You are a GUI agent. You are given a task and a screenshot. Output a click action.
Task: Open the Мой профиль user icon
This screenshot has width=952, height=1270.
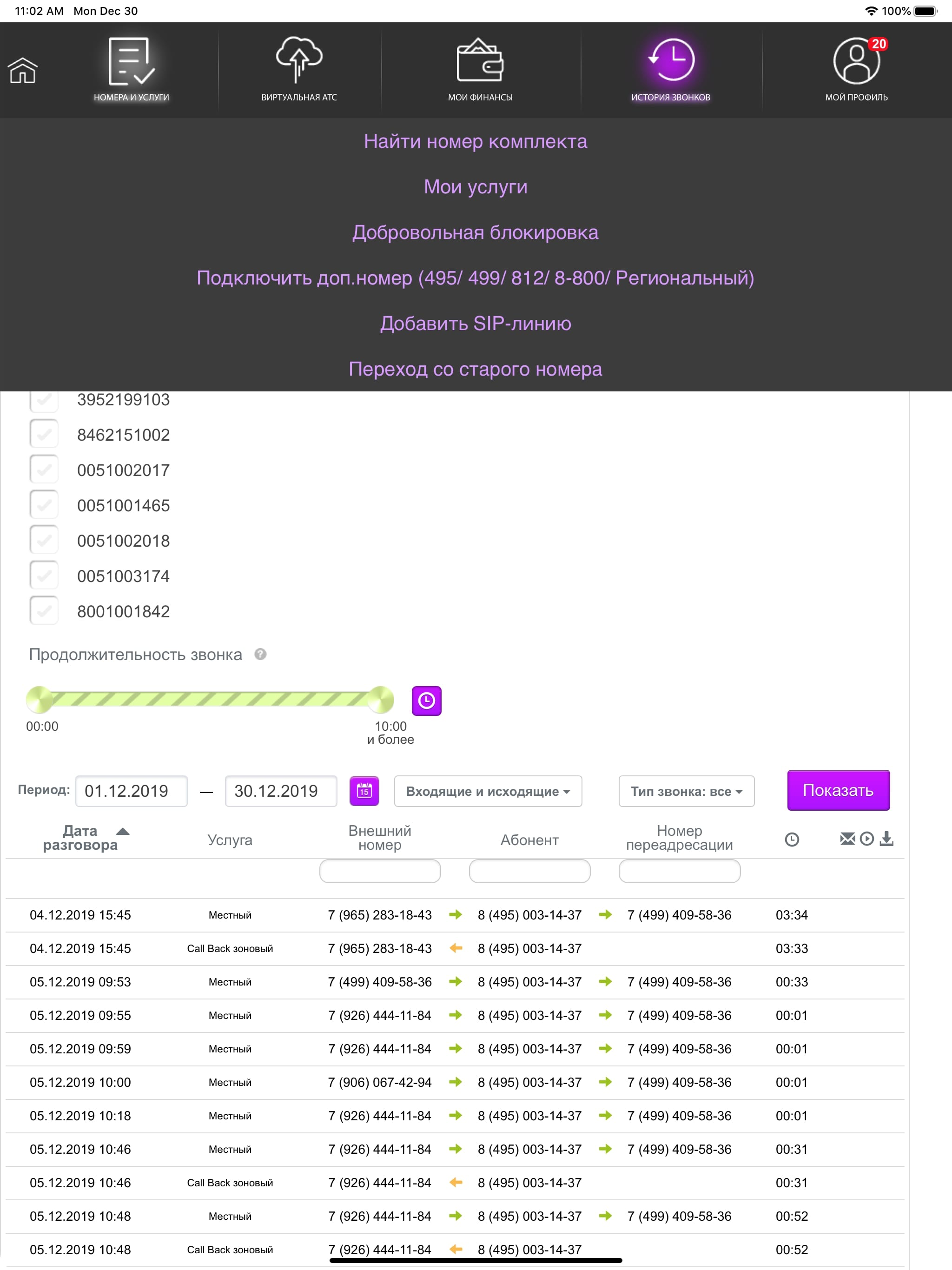point(856,61)
